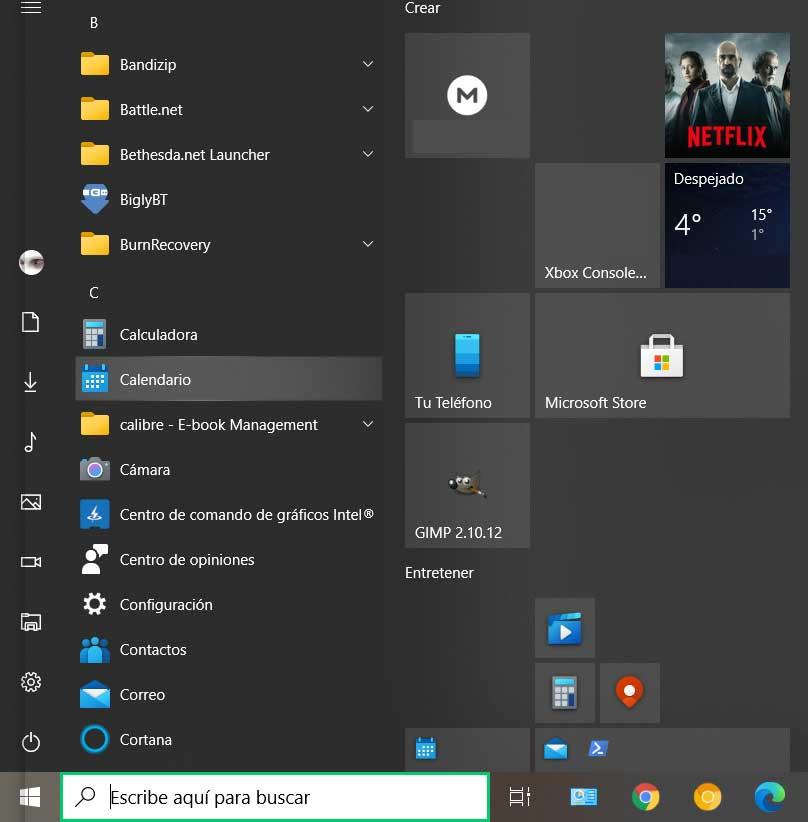Image resolution: width=808 pixels, height=822 pixels.
Task: Expand the calibre E-book Management chevron
Action: [x=368, y=424]
